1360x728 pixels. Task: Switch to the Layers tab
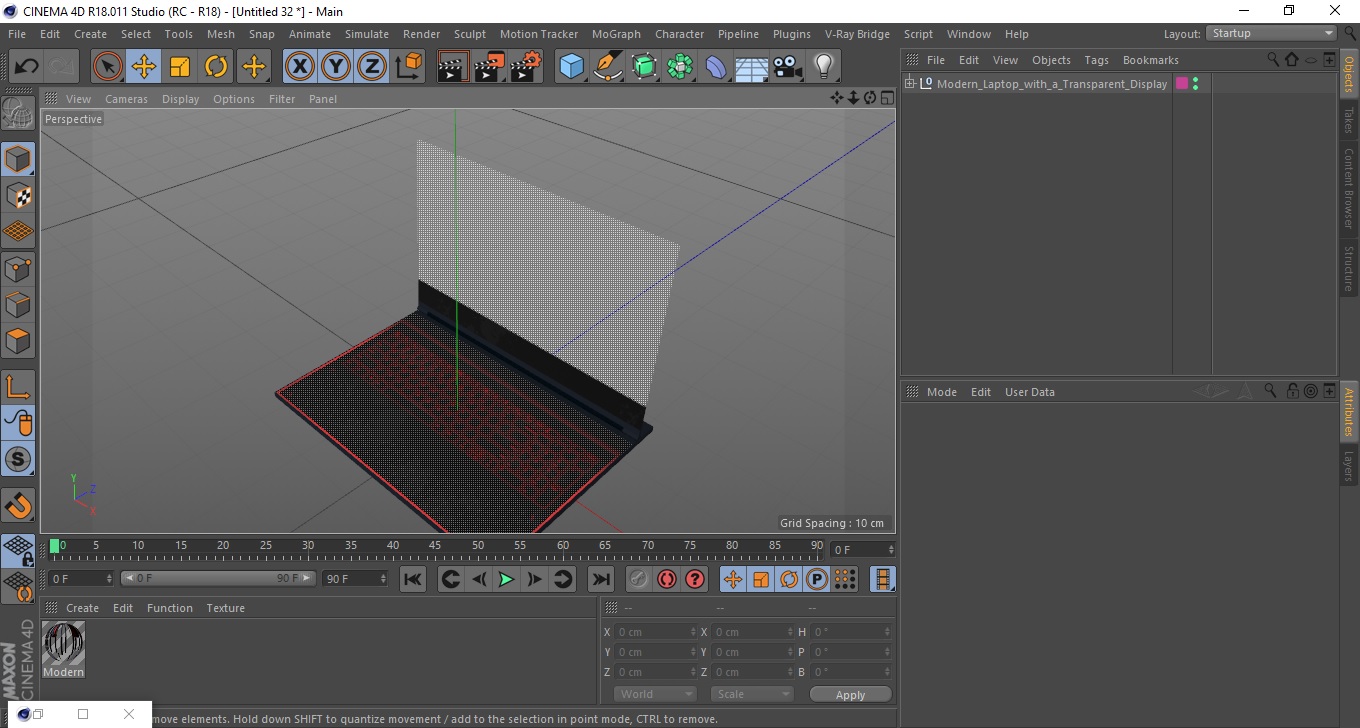1349,465
